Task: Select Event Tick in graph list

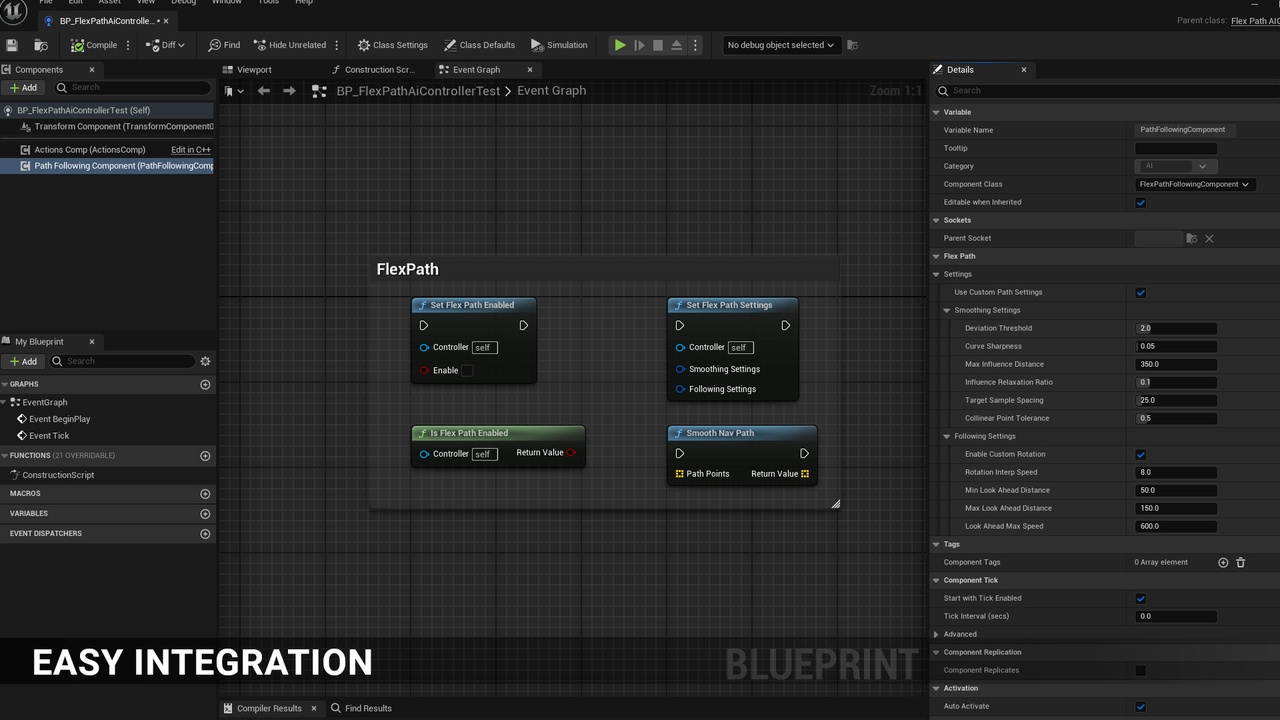Action: 49,436
